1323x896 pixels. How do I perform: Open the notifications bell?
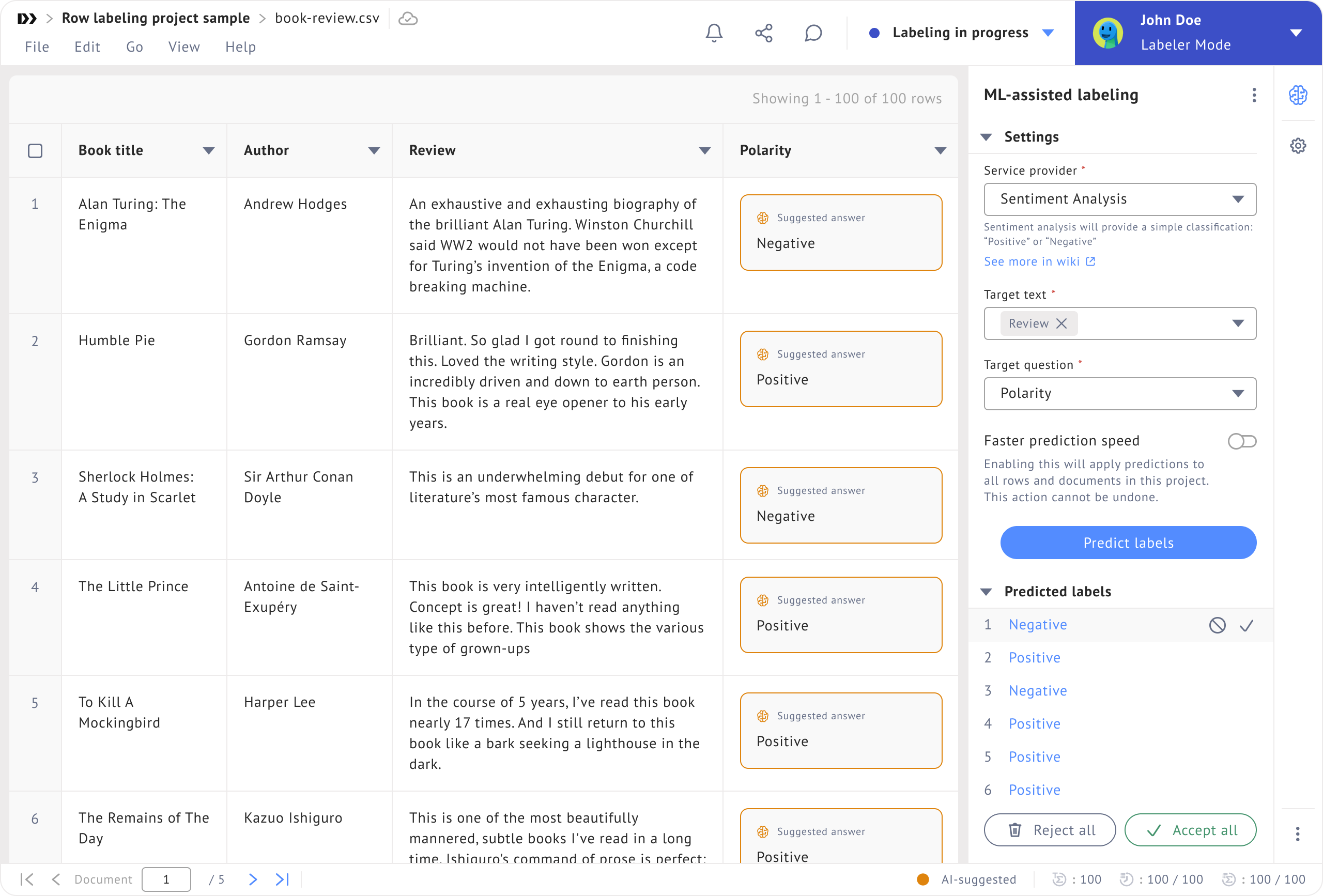pyautogui.click(x=714, y=33)
